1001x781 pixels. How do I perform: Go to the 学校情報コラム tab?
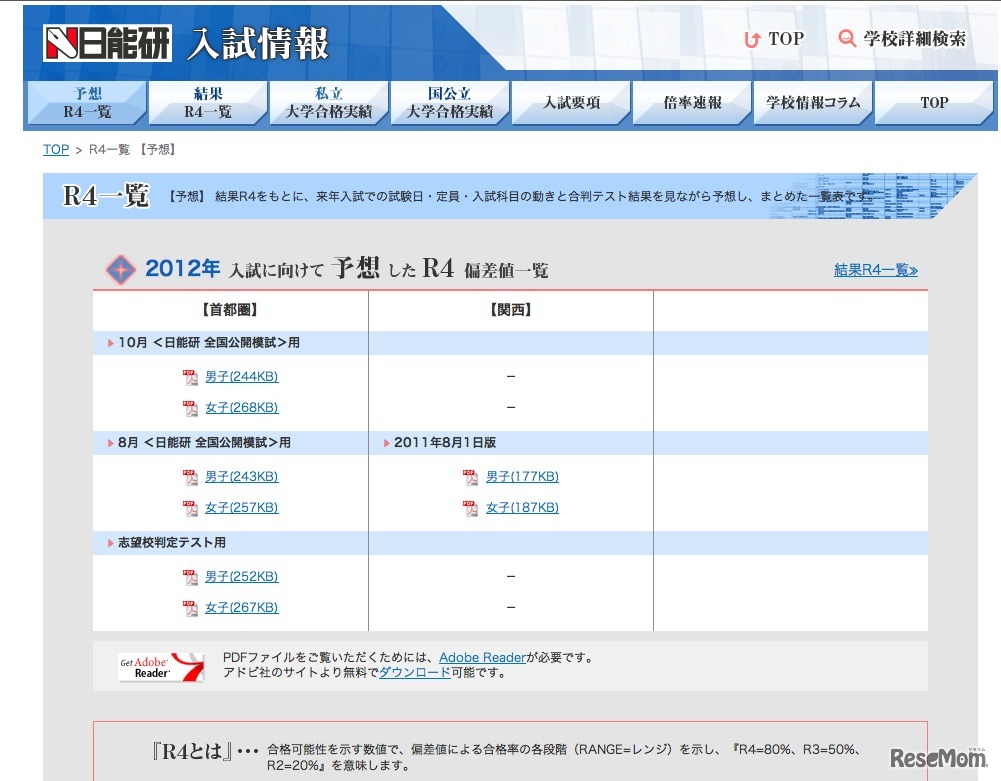pyautogui.click(x=812, y=101)
